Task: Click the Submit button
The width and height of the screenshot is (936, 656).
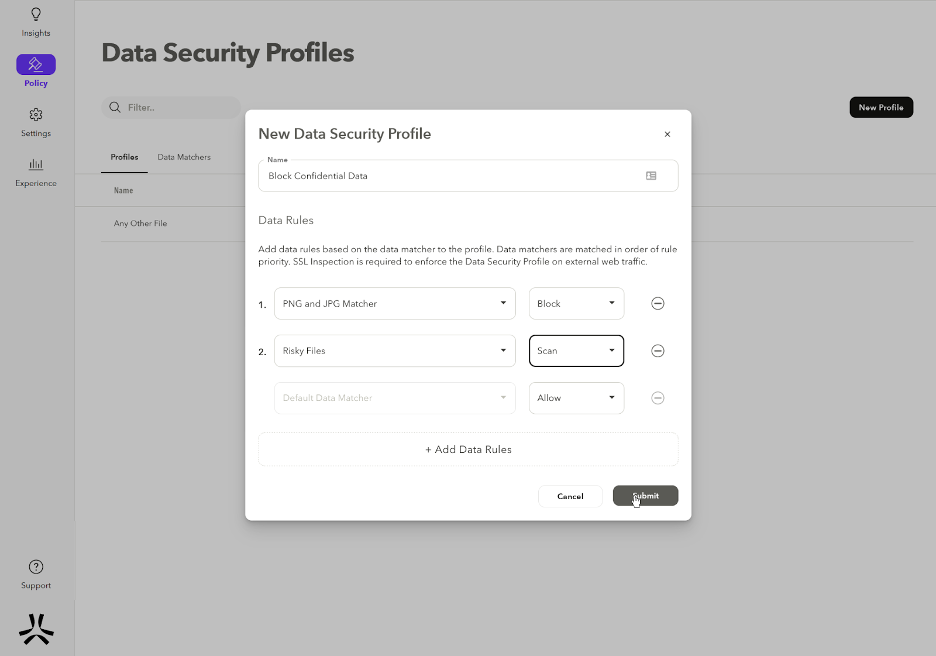Action: coord(645,496)
